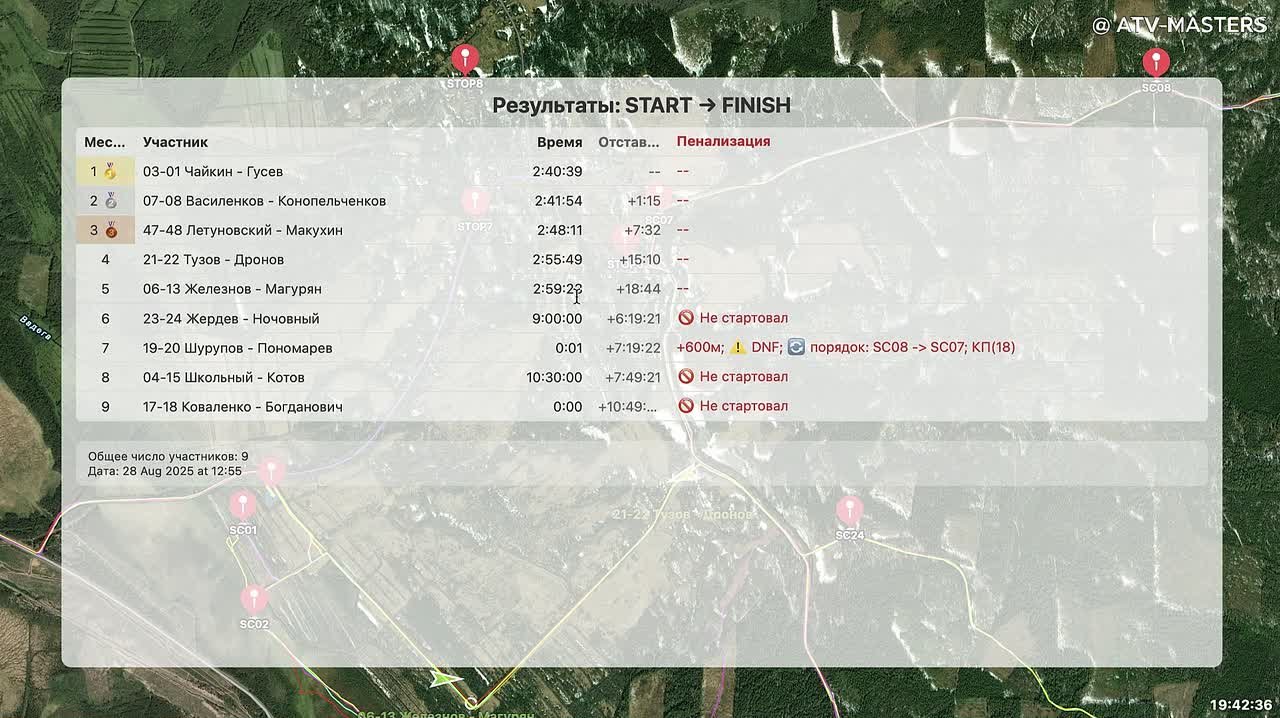Click the gap value +7:19:22

[x=634, y=348]
